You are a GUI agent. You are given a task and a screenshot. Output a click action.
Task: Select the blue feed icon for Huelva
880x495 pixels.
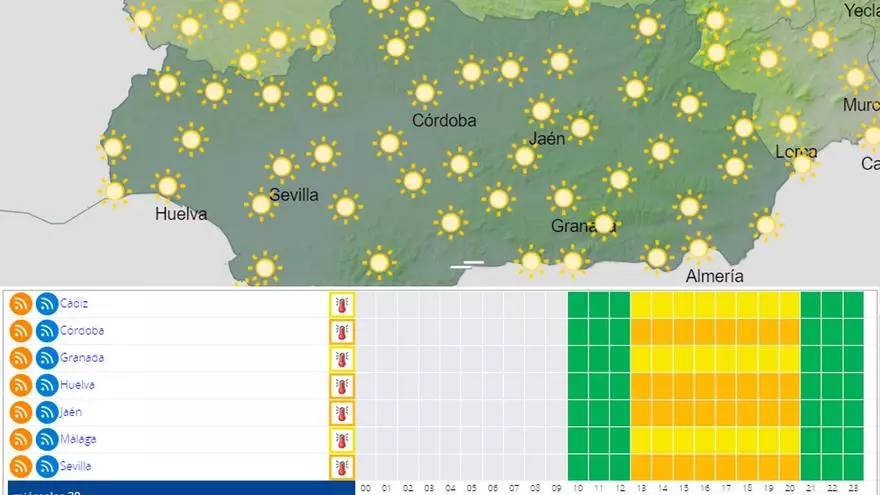coord(46,385)
